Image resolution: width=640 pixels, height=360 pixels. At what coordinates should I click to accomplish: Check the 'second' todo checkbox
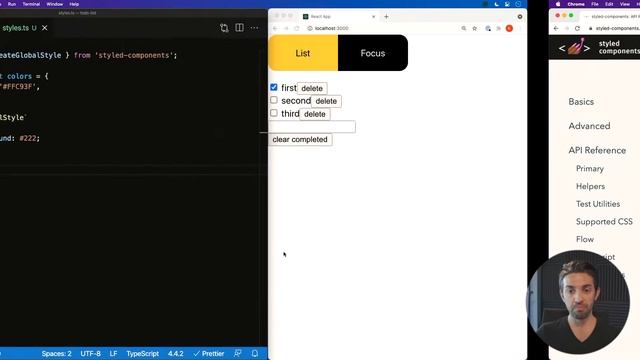coord(274,100)
